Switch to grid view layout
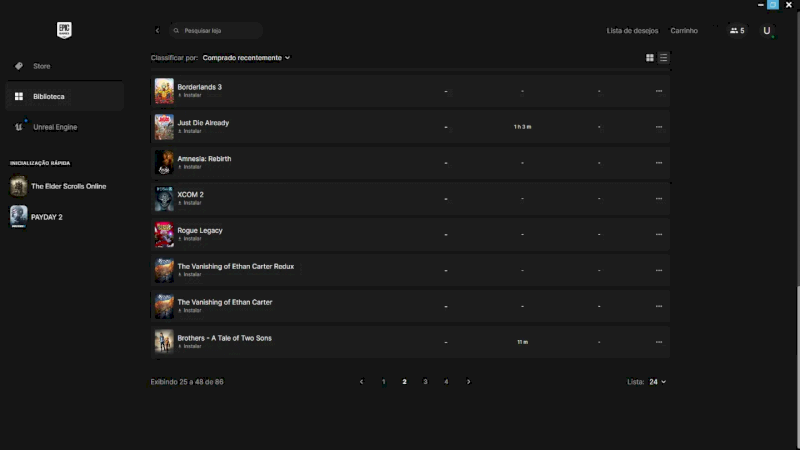800x450 pixels. (650, 58)
